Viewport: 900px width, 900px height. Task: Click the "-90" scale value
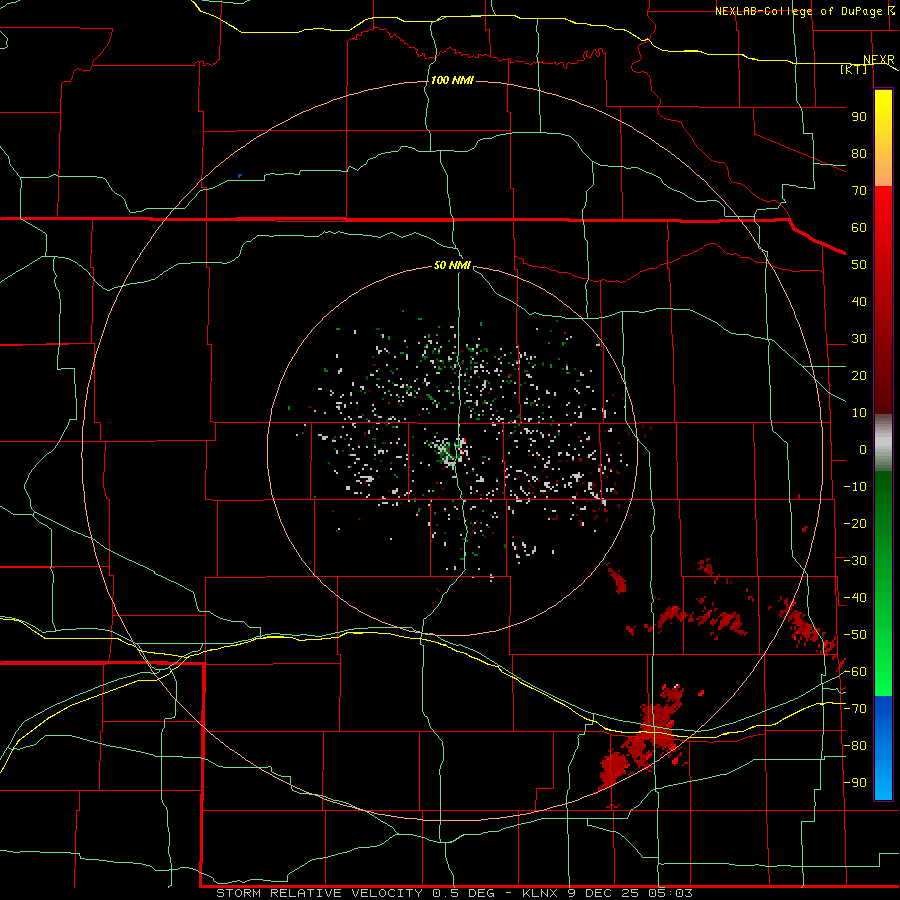point(855,783)
